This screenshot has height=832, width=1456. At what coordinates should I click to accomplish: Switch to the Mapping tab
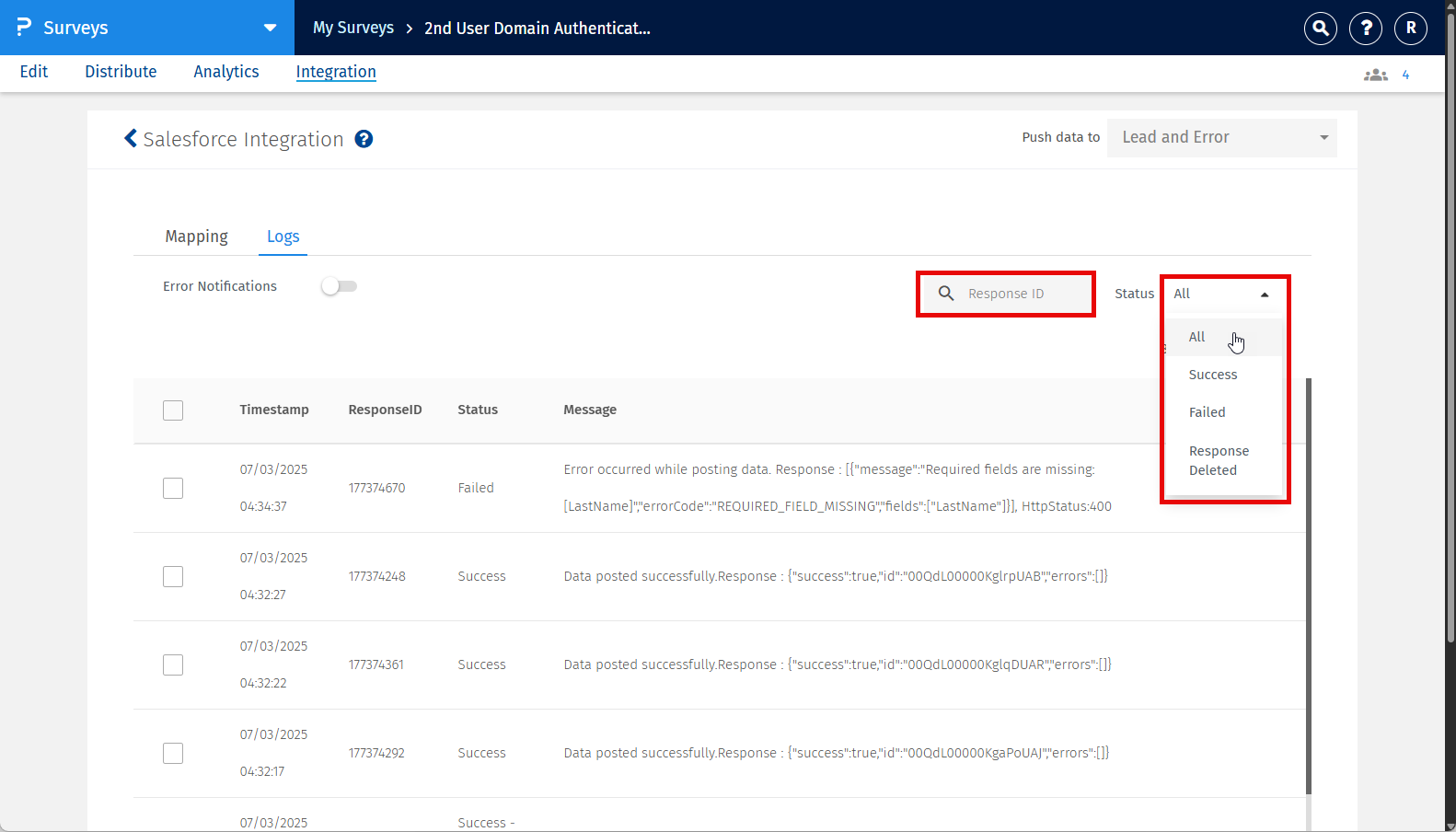click(196, 237)
